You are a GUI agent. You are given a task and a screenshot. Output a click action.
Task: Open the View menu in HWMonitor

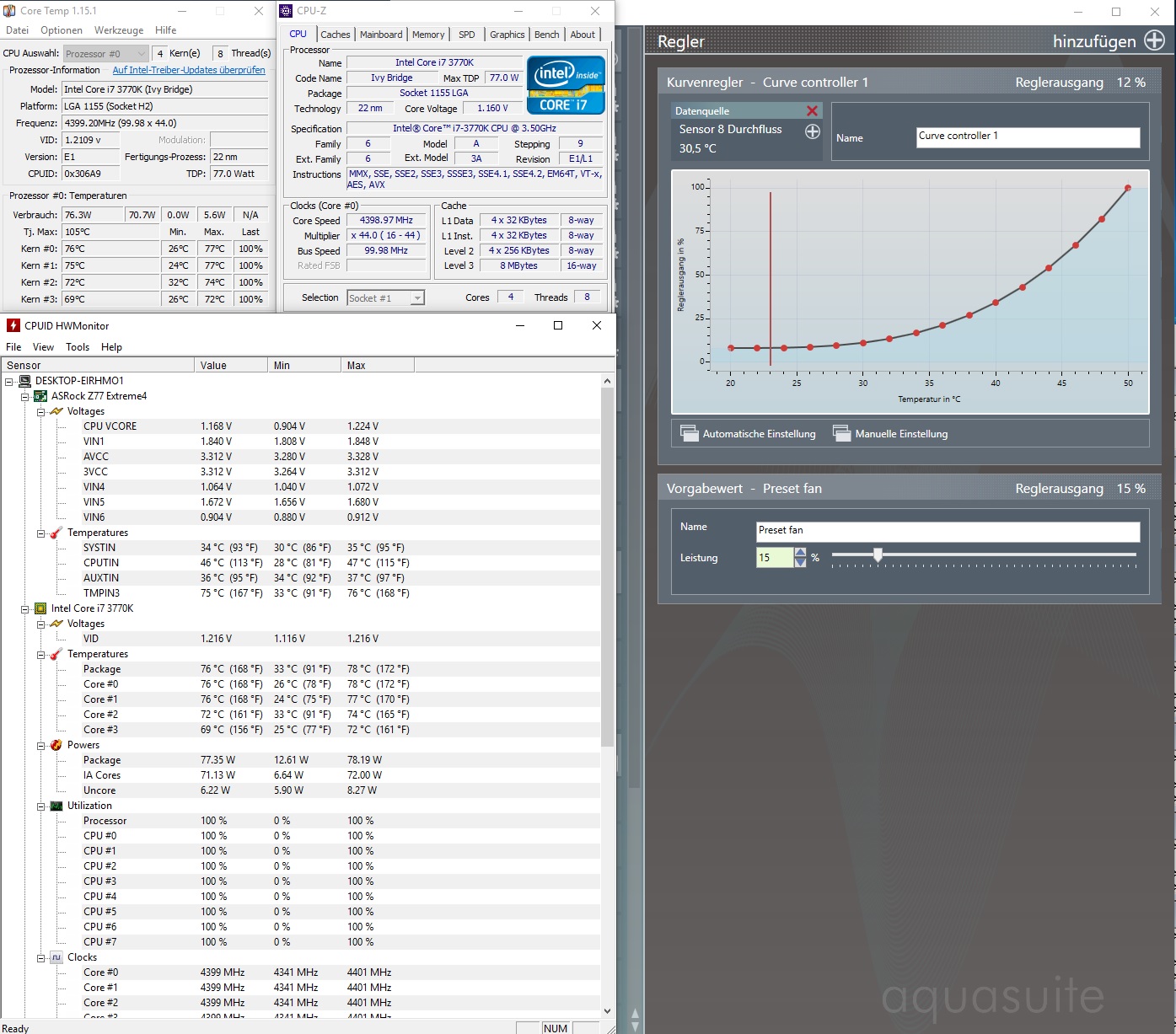(x=43, y=347)
